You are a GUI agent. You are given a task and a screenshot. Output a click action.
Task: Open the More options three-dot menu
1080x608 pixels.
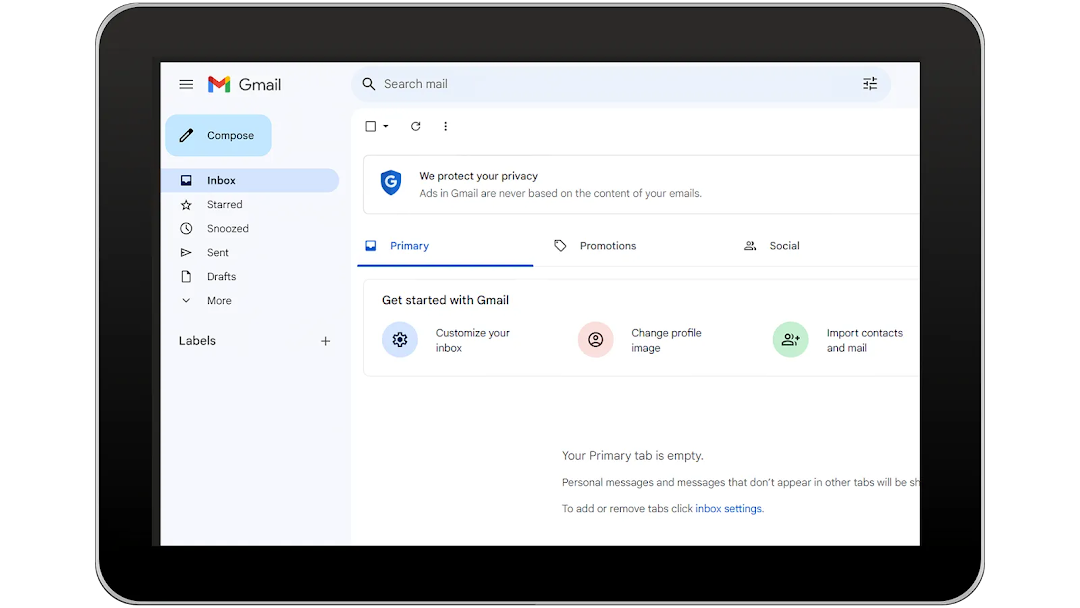446,126
